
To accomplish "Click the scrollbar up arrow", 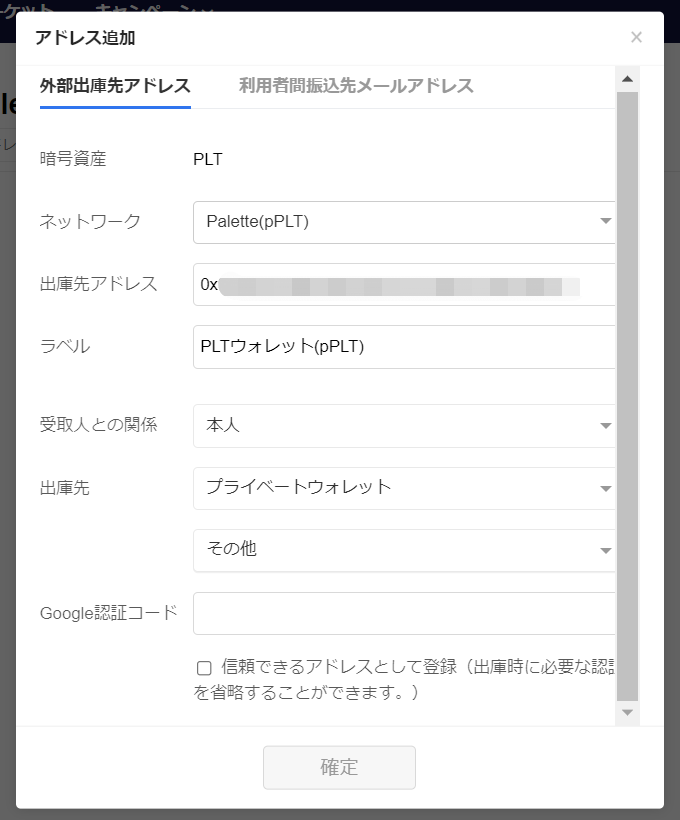I will (628, 79).
